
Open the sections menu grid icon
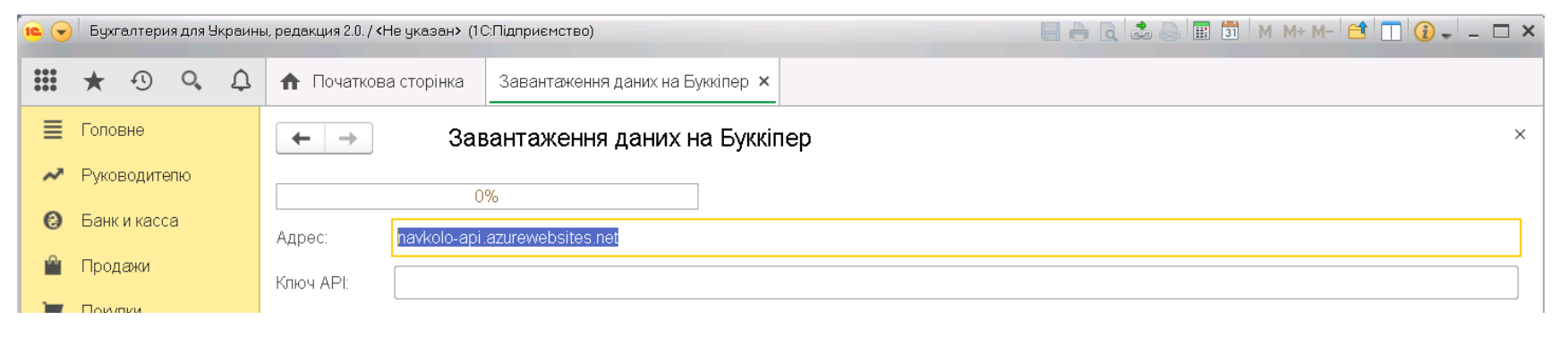(x=46, y=81)
